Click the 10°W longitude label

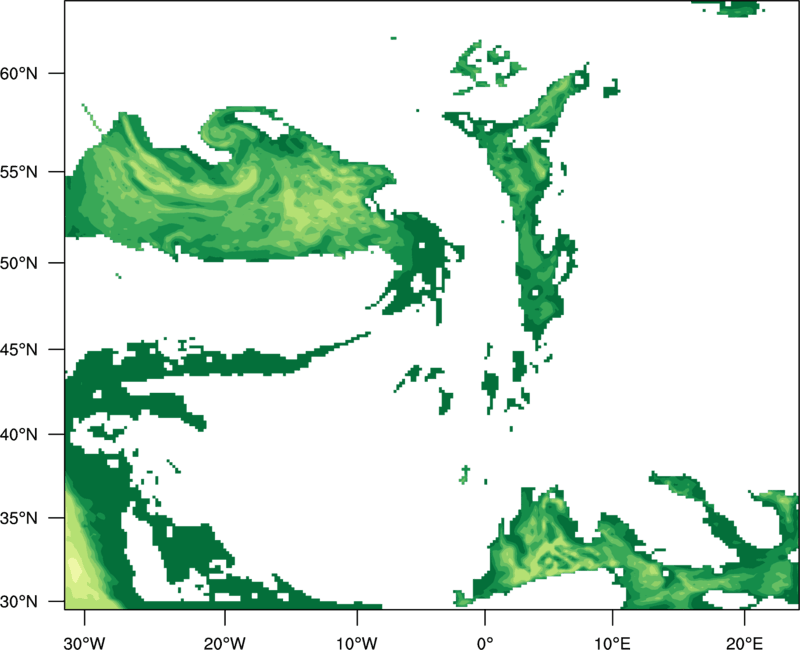(357, 643)
